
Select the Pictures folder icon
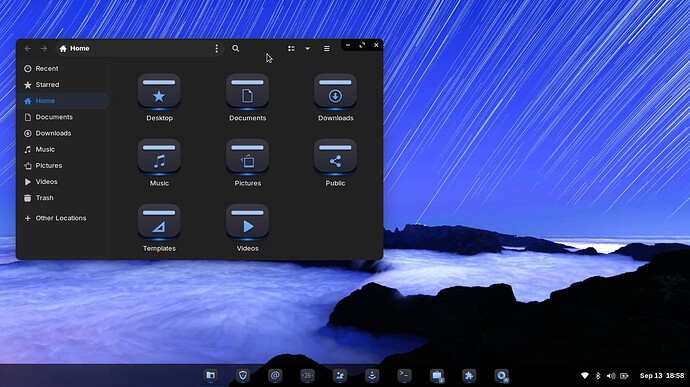(x=247, y=157)
